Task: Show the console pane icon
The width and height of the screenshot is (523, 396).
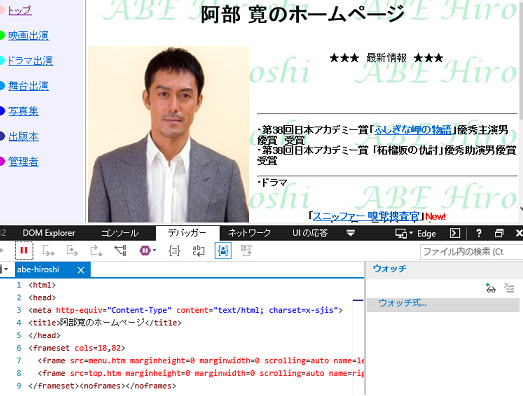Action: tap(455, 233)
